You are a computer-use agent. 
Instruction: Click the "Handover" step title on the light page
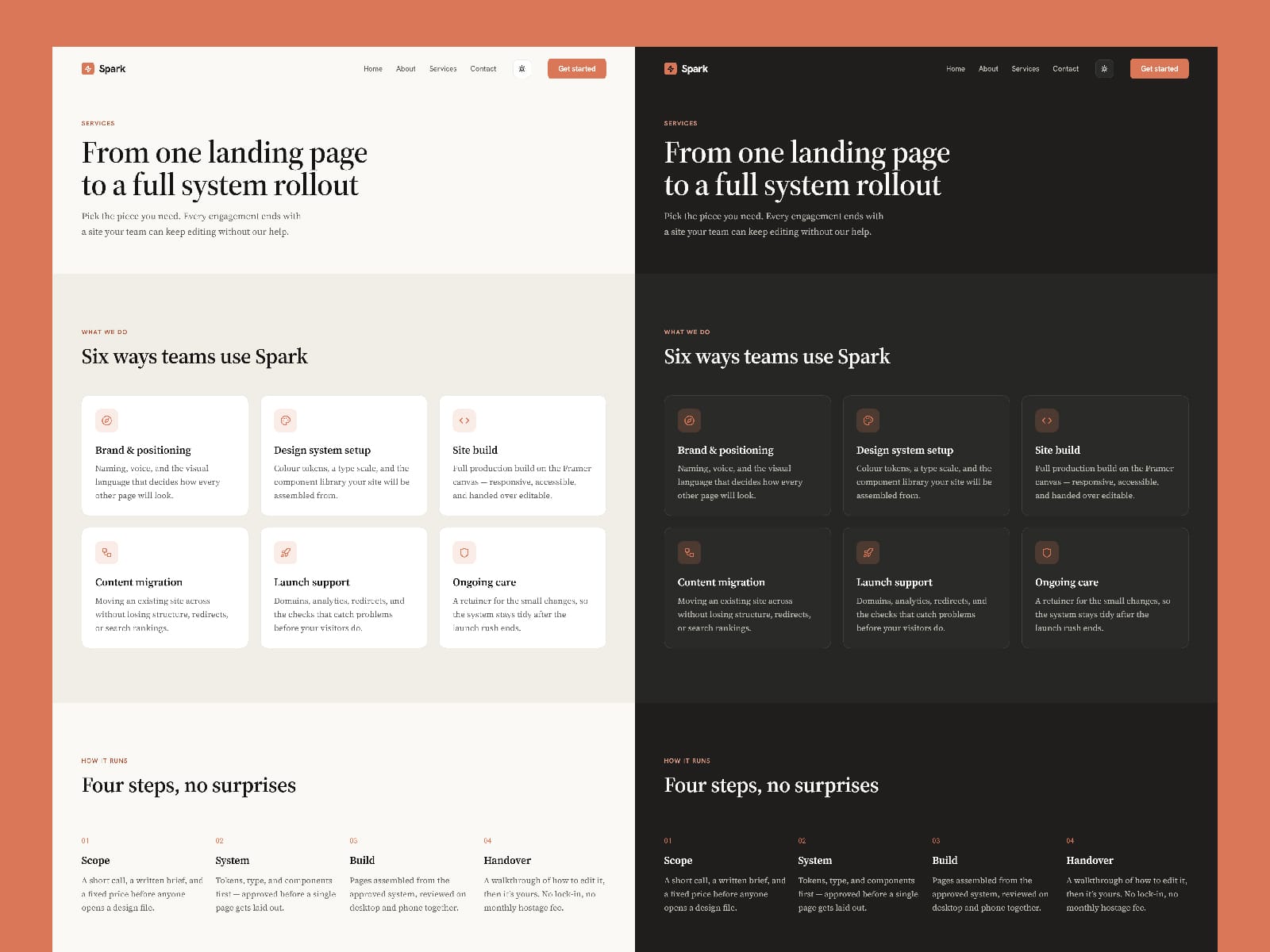click(507, 861)
